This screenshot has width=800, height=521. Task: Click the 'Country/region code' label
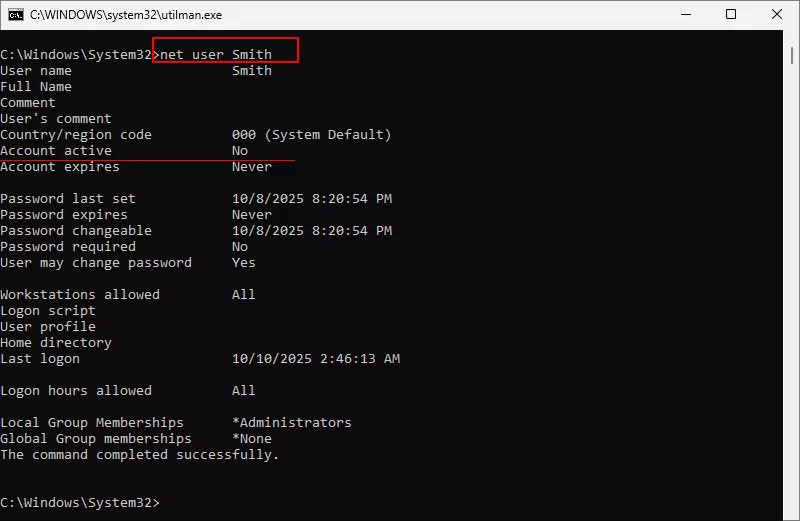76,135
